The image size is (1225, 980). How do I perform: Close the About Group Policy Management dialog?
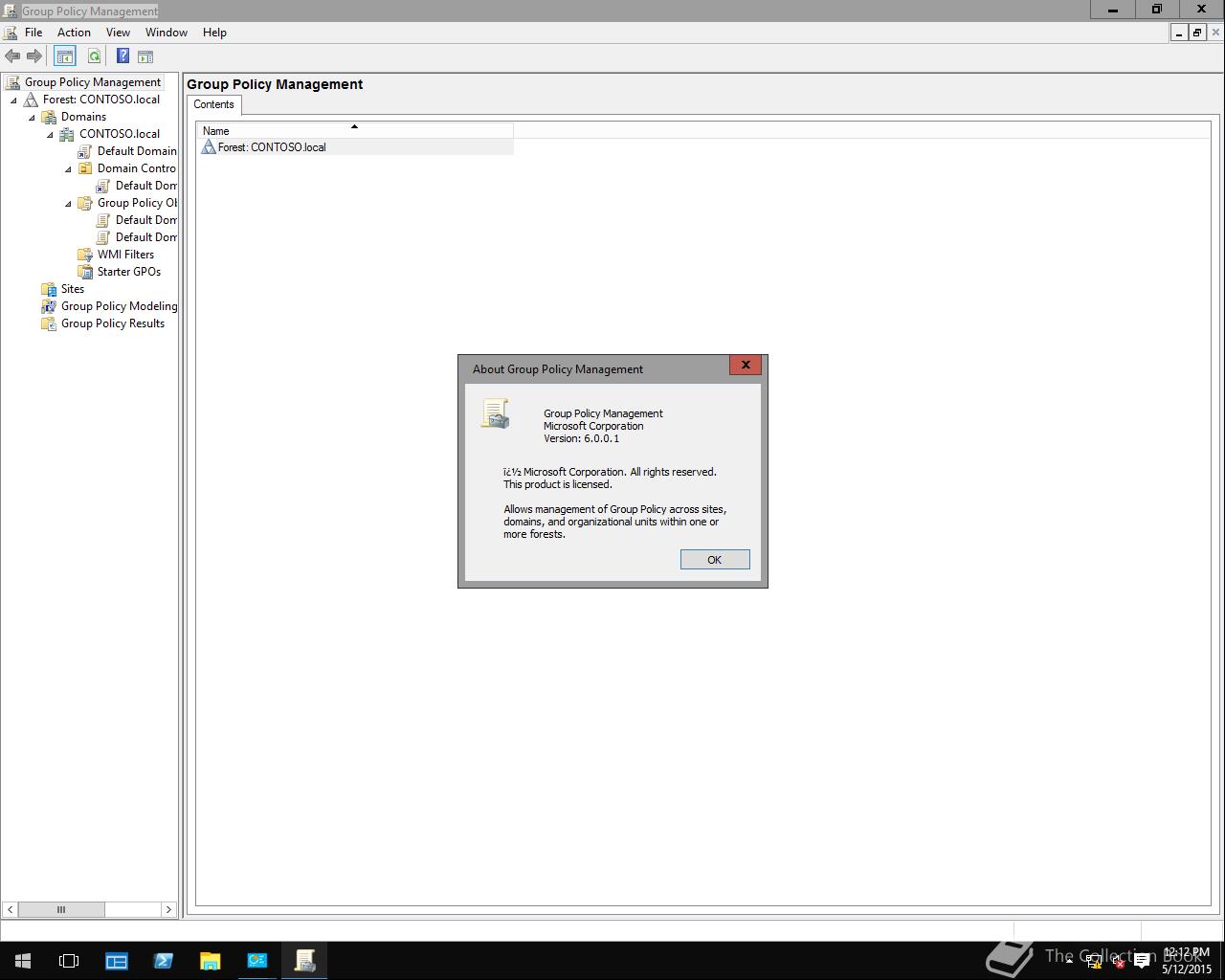click(x=746, y=365)
